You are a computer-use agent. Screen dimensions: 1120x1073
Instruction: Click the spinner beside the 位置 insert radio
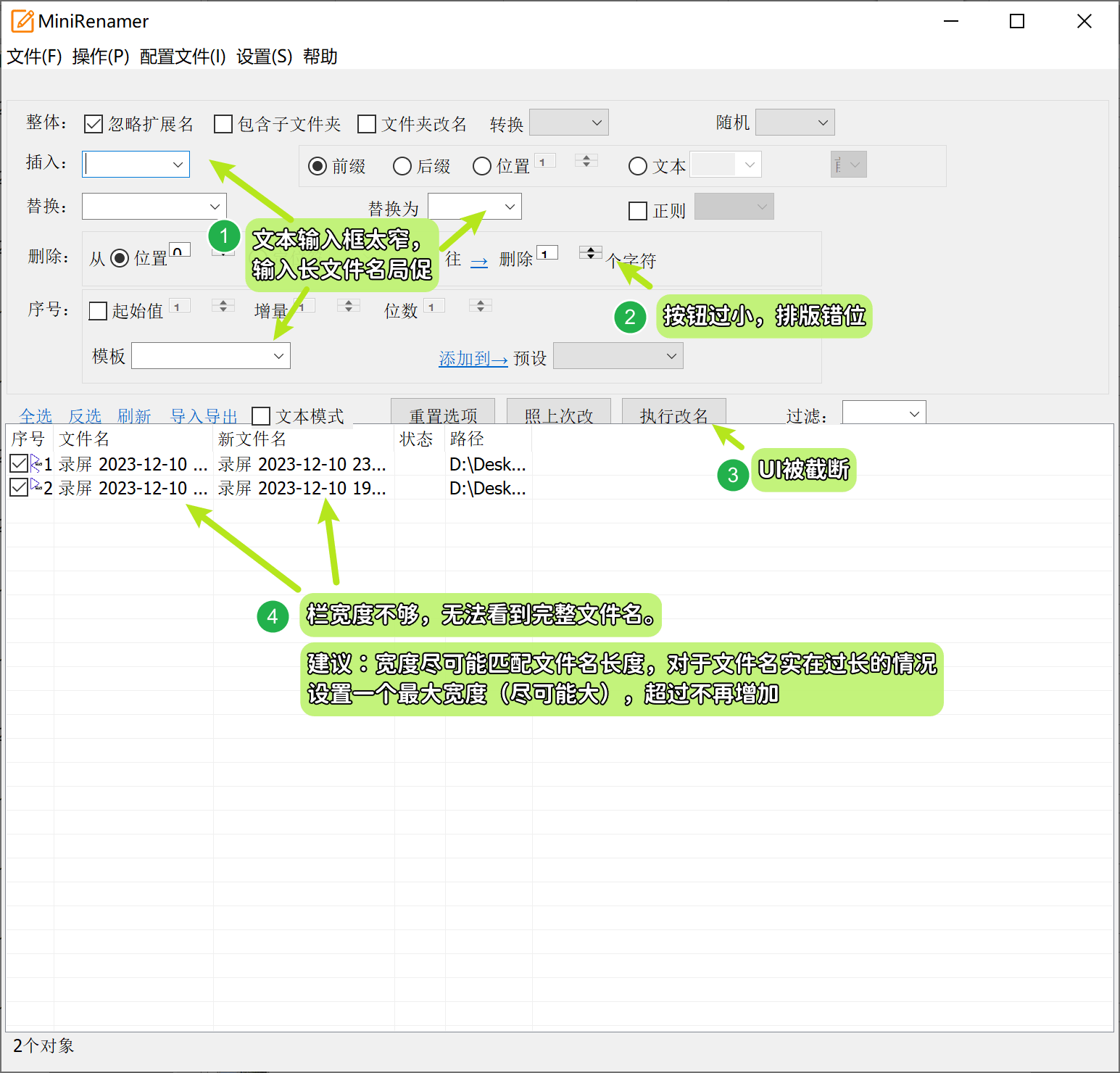tap(586, 161)
